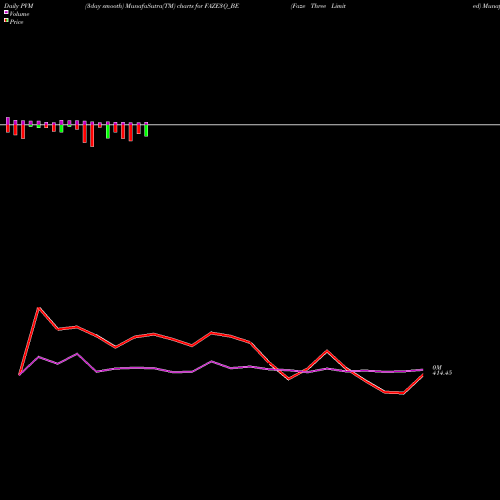Click the 0M volume value label
This screenshot has width=500, height=500.
(x=437, y=368)
